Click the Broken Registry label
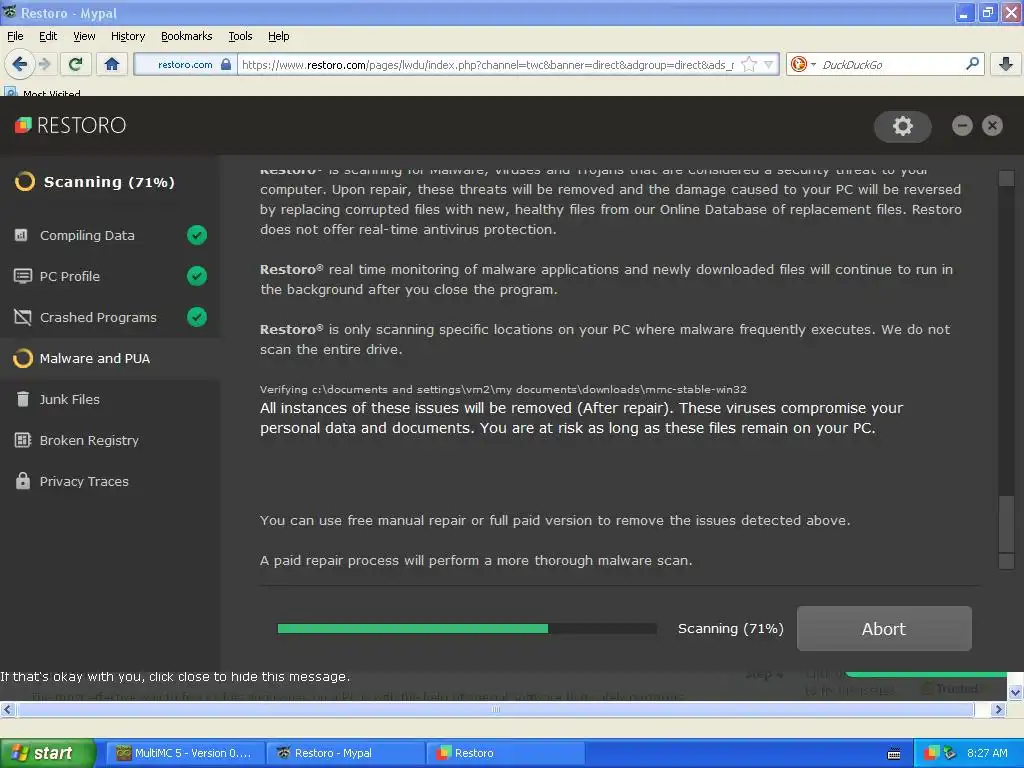This screenshot has height=768, width=1024. tap(89, 440)
